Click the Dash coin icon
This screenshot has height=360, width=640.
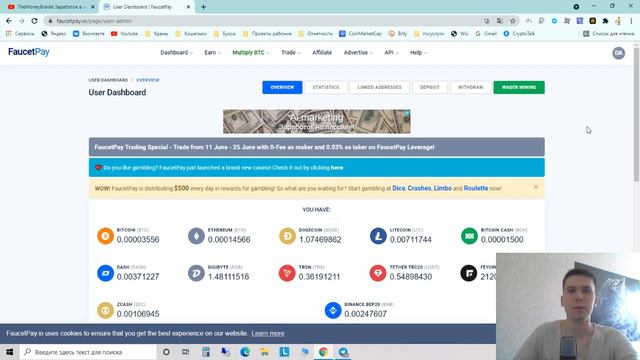[x=105, y=273]
